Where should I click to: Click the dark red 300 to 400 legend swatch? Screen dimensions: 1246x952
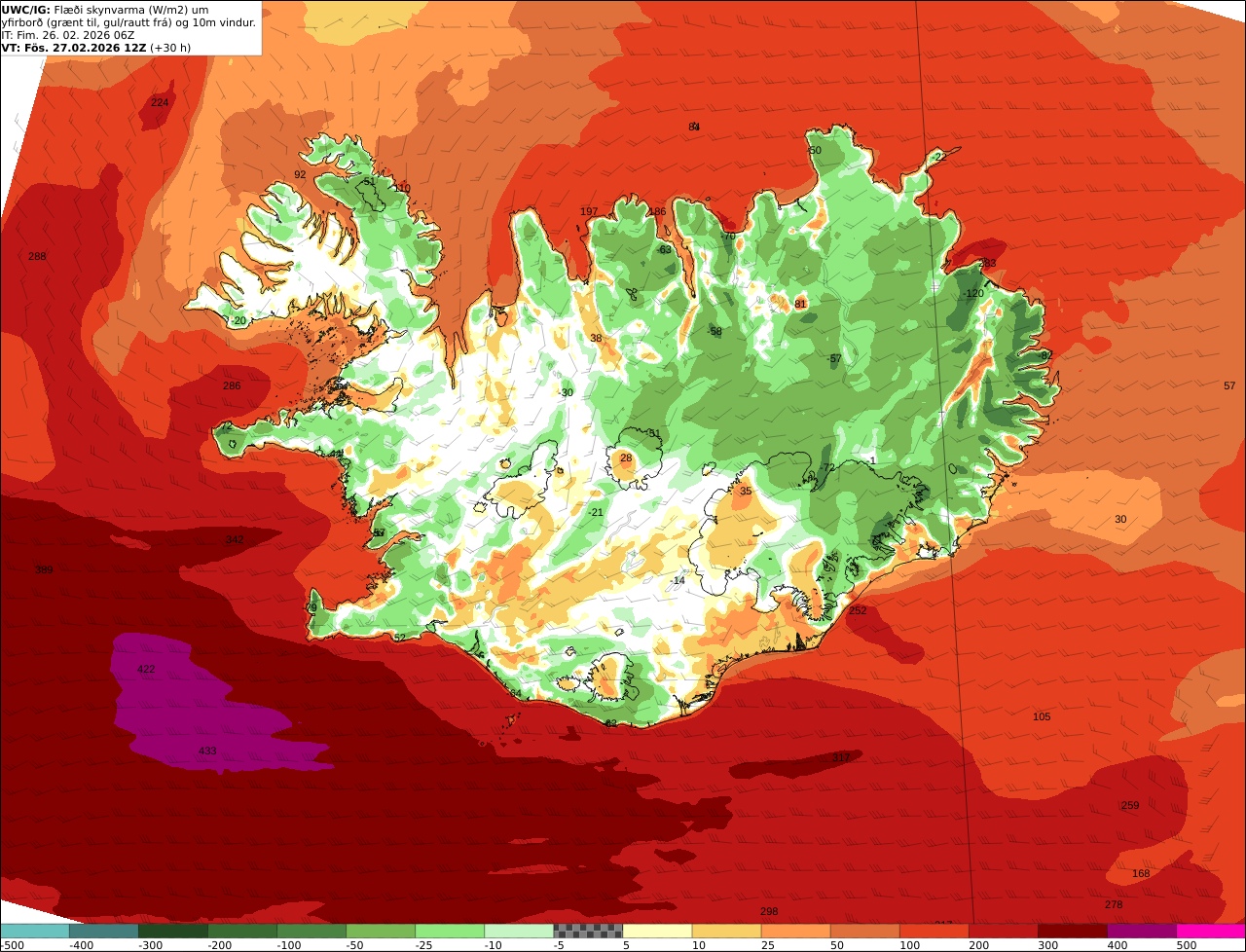click(x=1073, y=931)
